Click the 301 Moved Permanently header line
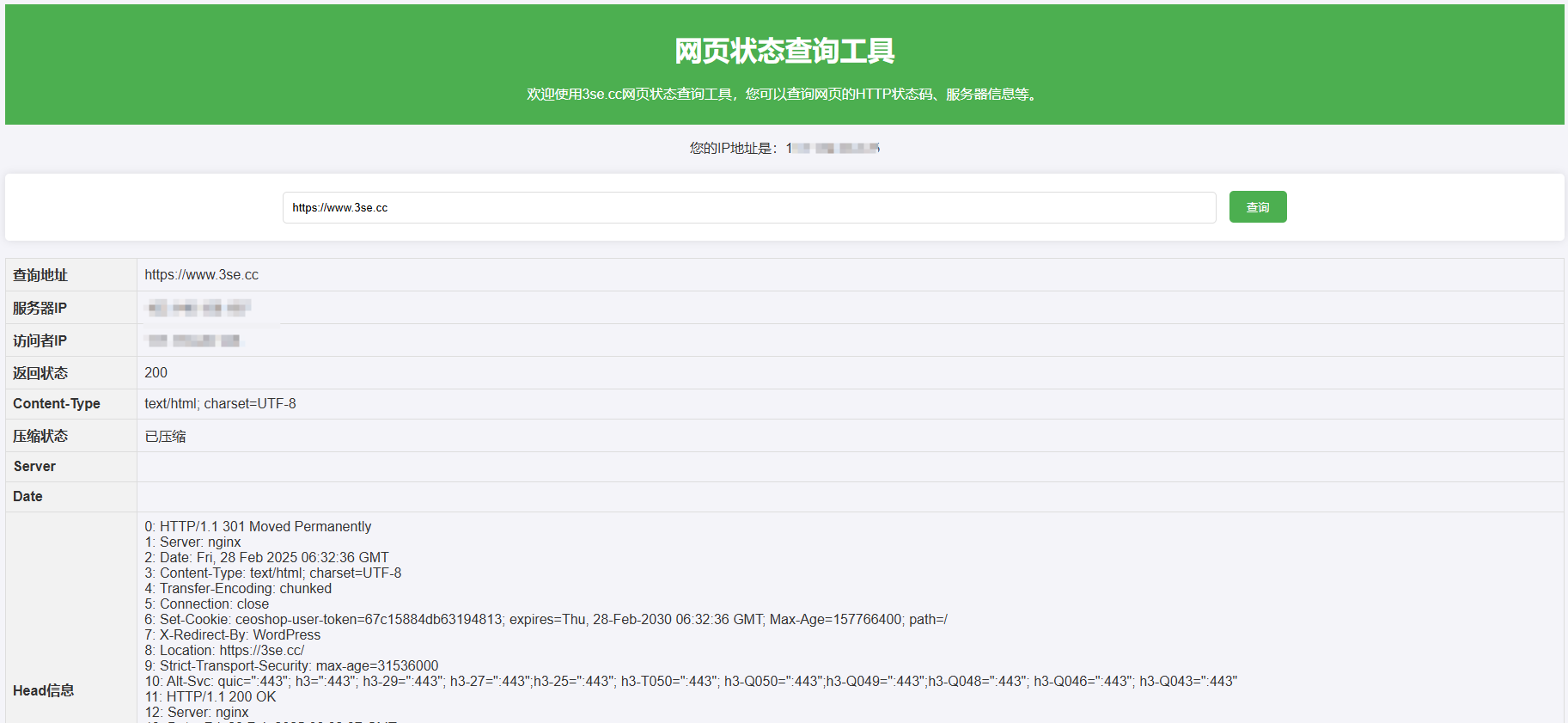 point(258,527)
